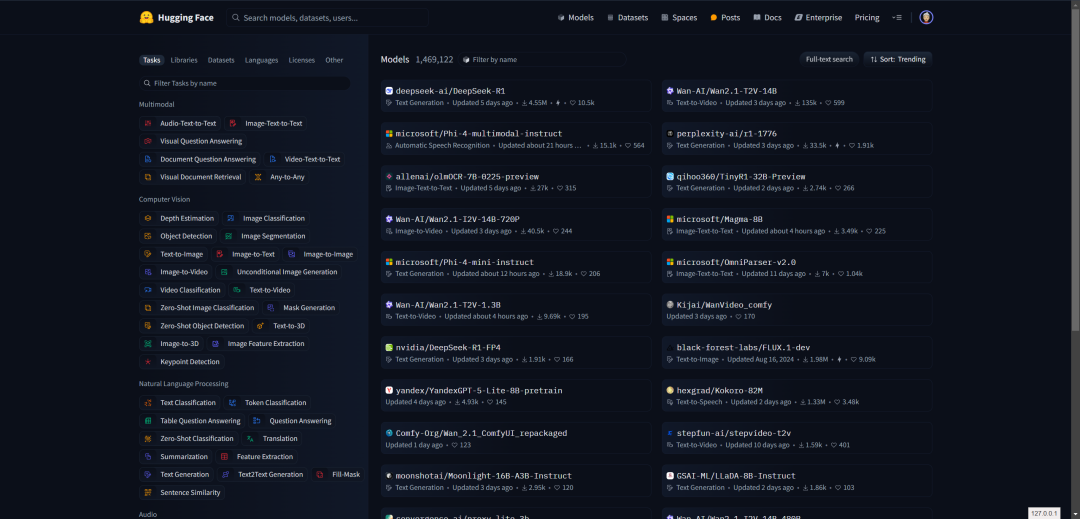Click the Keypoint Detection star icon

[x=147, y=361]
